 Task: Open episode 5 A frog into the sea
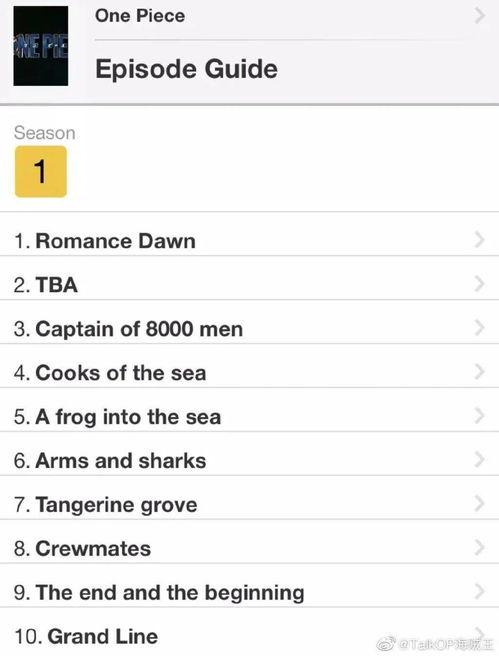coord(249,417)
